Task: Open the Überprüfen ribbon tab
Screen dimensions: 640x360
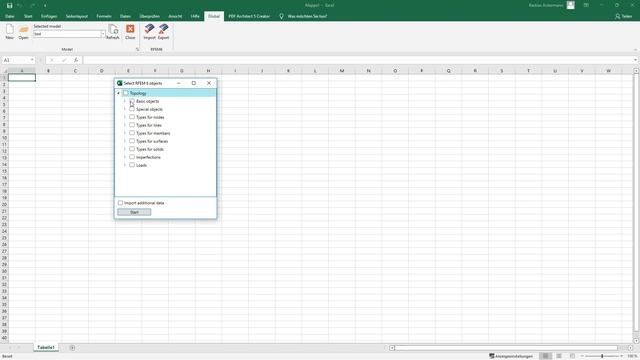Action: 150,16
